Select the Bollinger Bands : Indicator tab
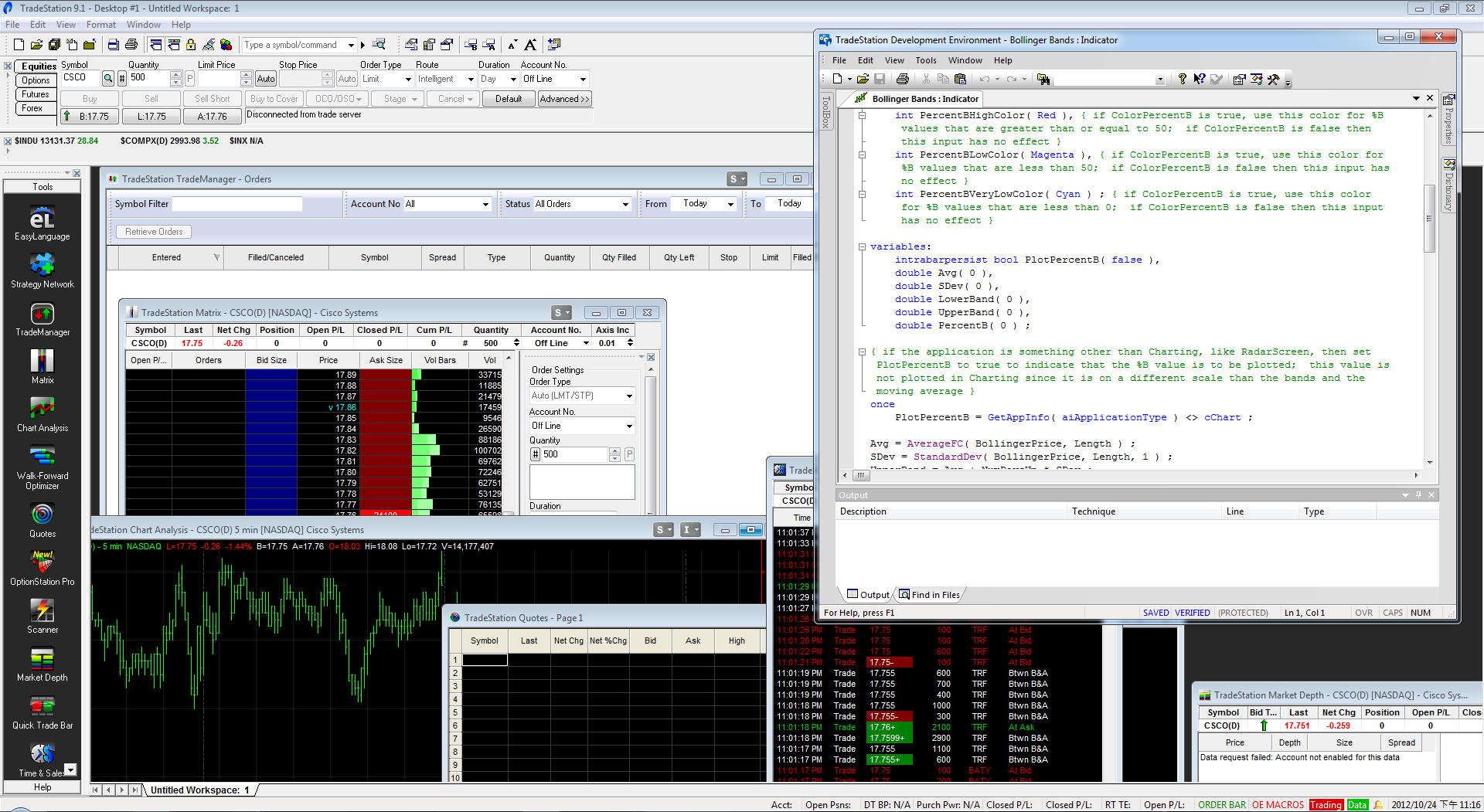This screenshot has width=1484, height=812. (917, 99)
